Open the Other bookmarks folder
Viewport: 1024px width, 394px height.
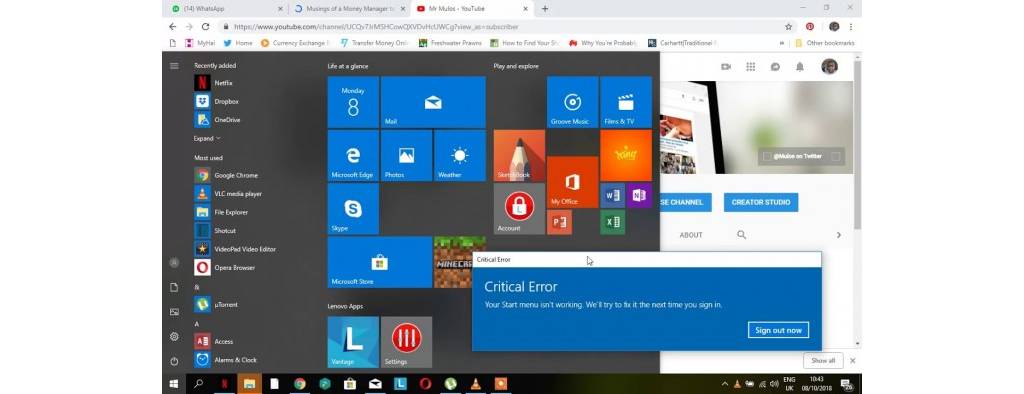coord(824,43)
